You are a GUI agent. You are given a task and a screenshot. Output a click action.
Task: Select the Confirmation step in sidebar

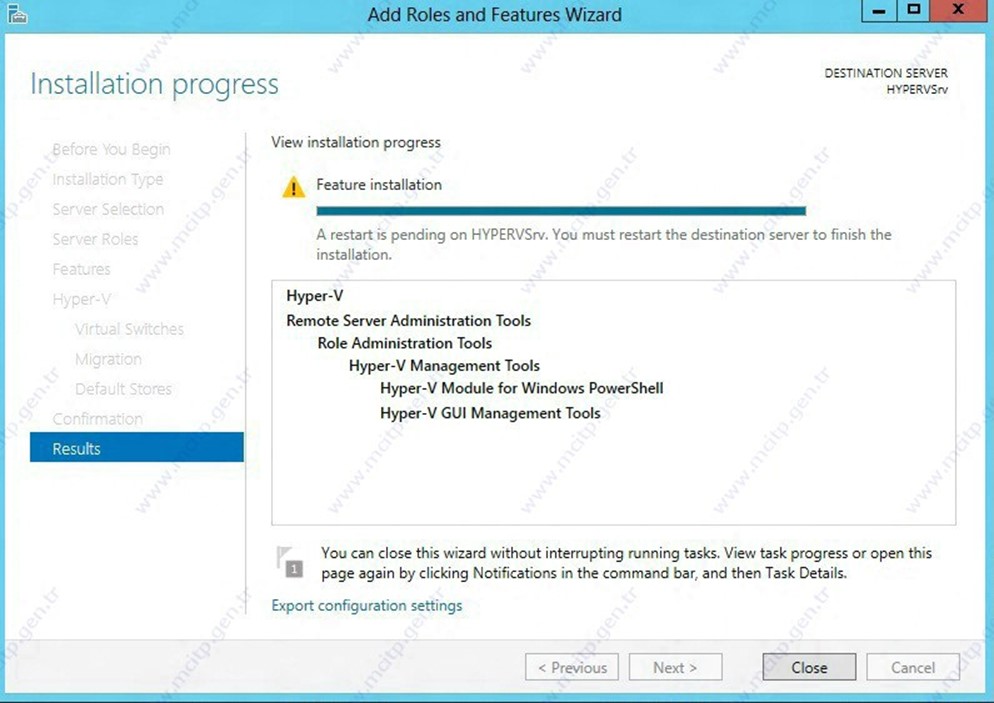tap(97, 418)
